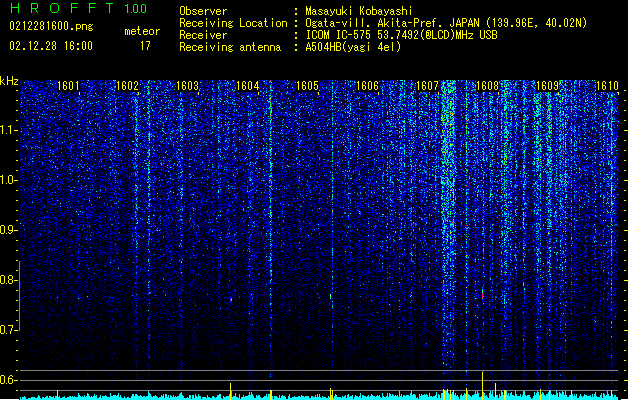Click the tallest yellow spike below 1608
Image resolution: width=629 pixels, height=400 pixels.
pos(483,385)
